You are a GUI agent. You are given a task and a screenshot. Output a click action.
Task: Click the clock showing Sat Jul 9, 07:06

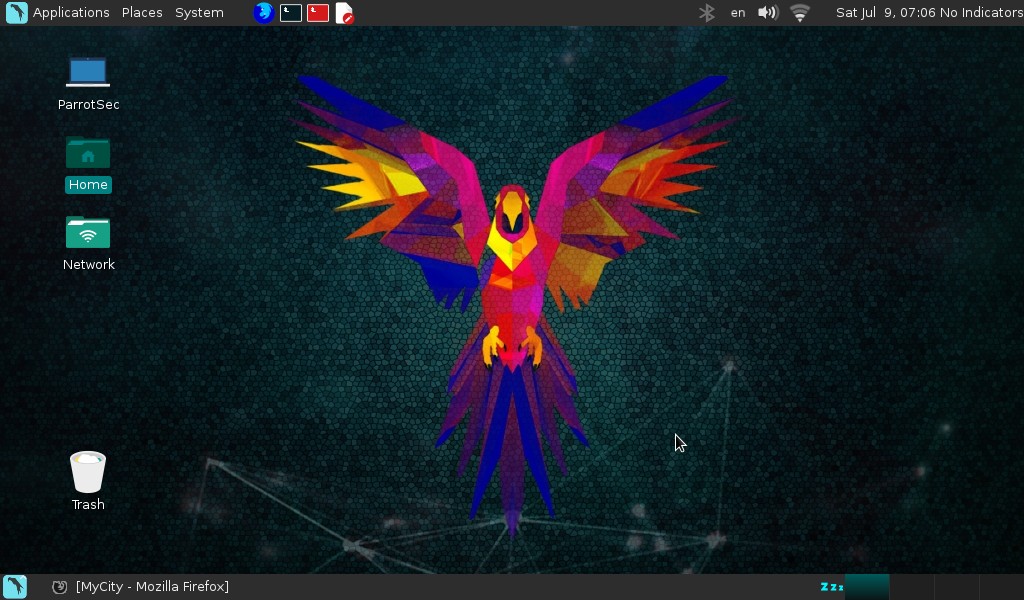pos(886,12)
